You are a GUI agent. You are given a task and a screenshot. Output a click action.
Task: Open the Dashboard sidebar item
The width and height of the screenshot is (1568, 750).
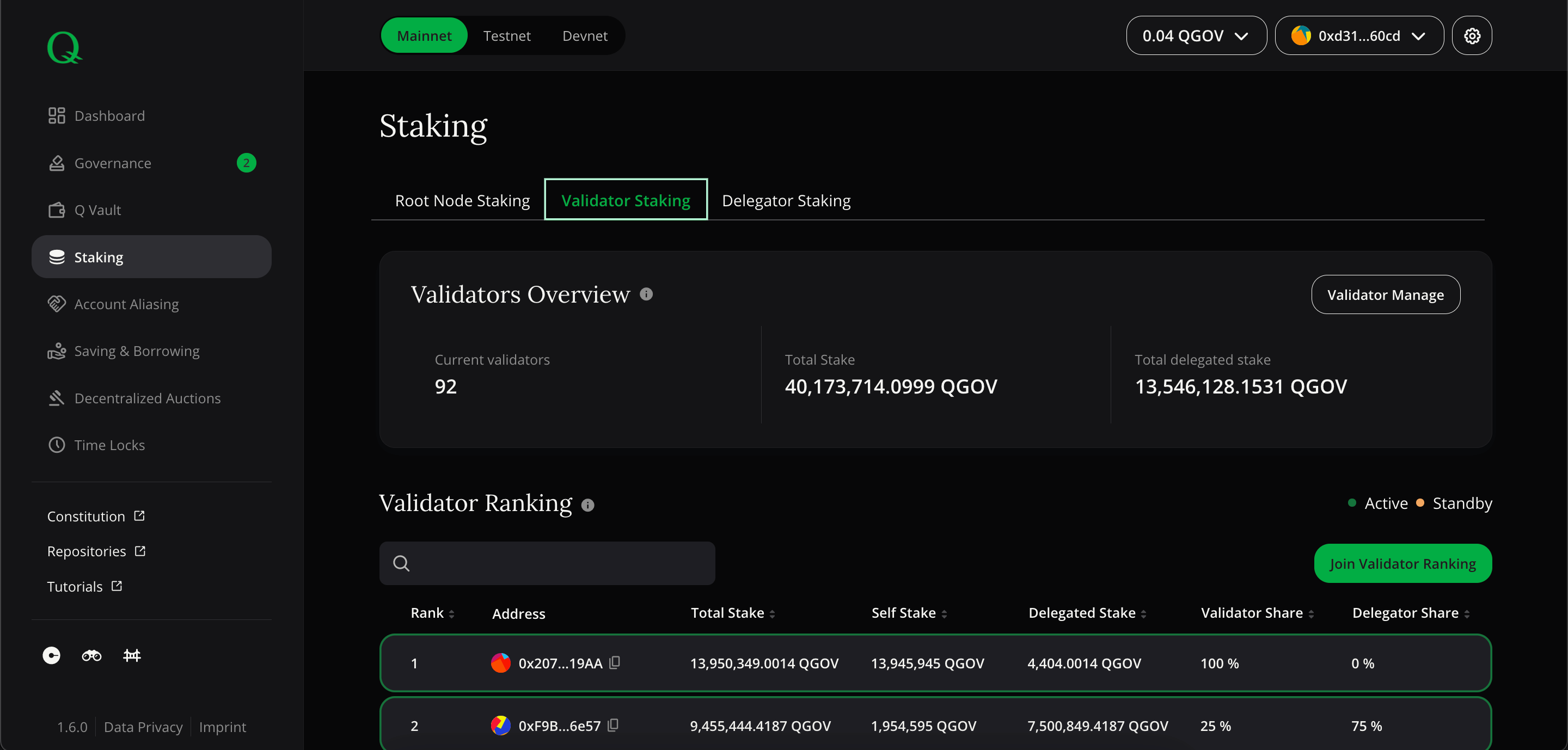coord(109,115)
